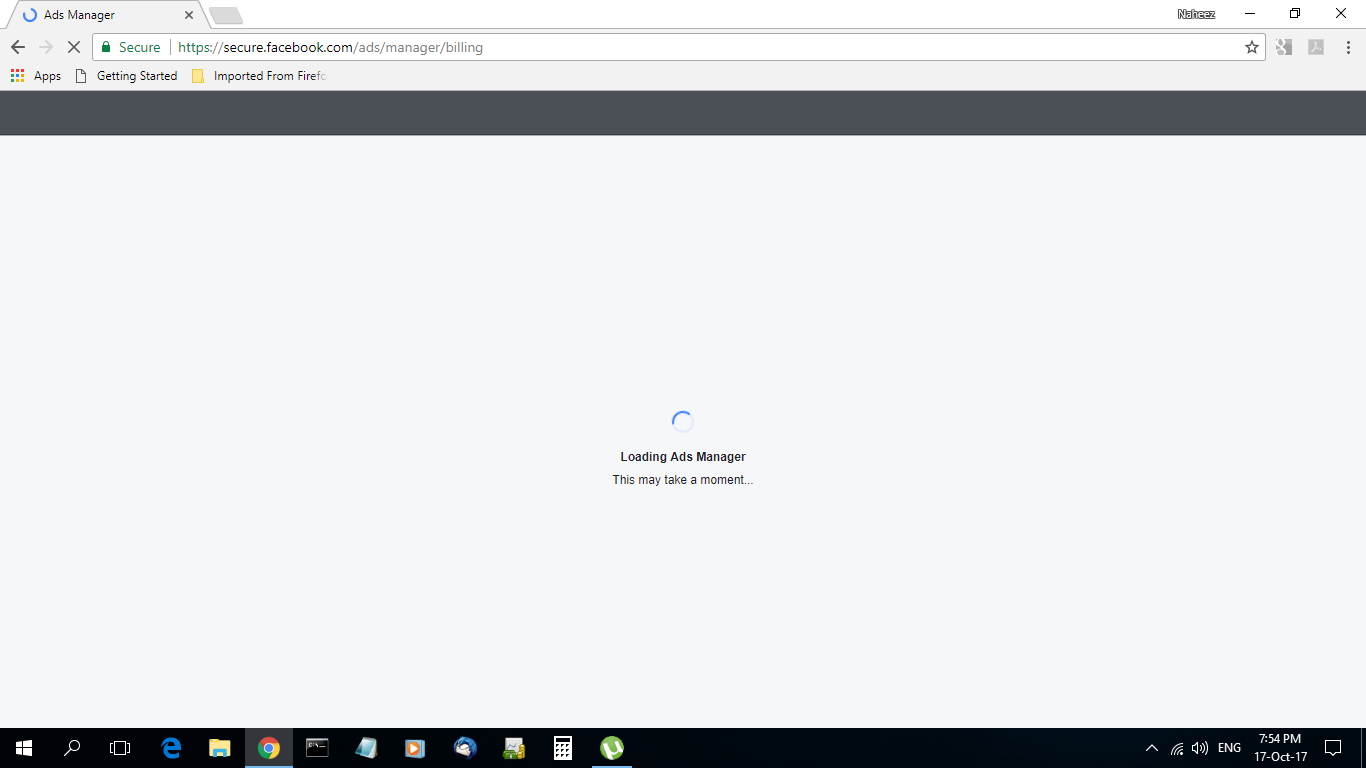
Task: Open the Adobe Acrobat PDF extension icon
Action: coord(1316,47)
